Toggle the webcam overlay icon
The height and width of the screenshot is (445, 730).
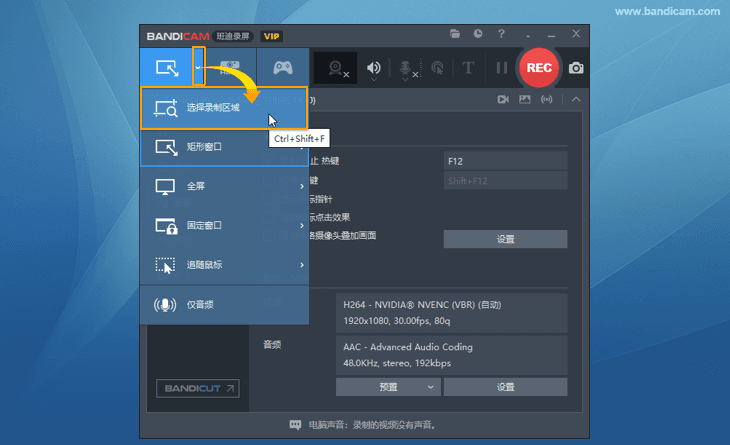[x=336, y=68]
